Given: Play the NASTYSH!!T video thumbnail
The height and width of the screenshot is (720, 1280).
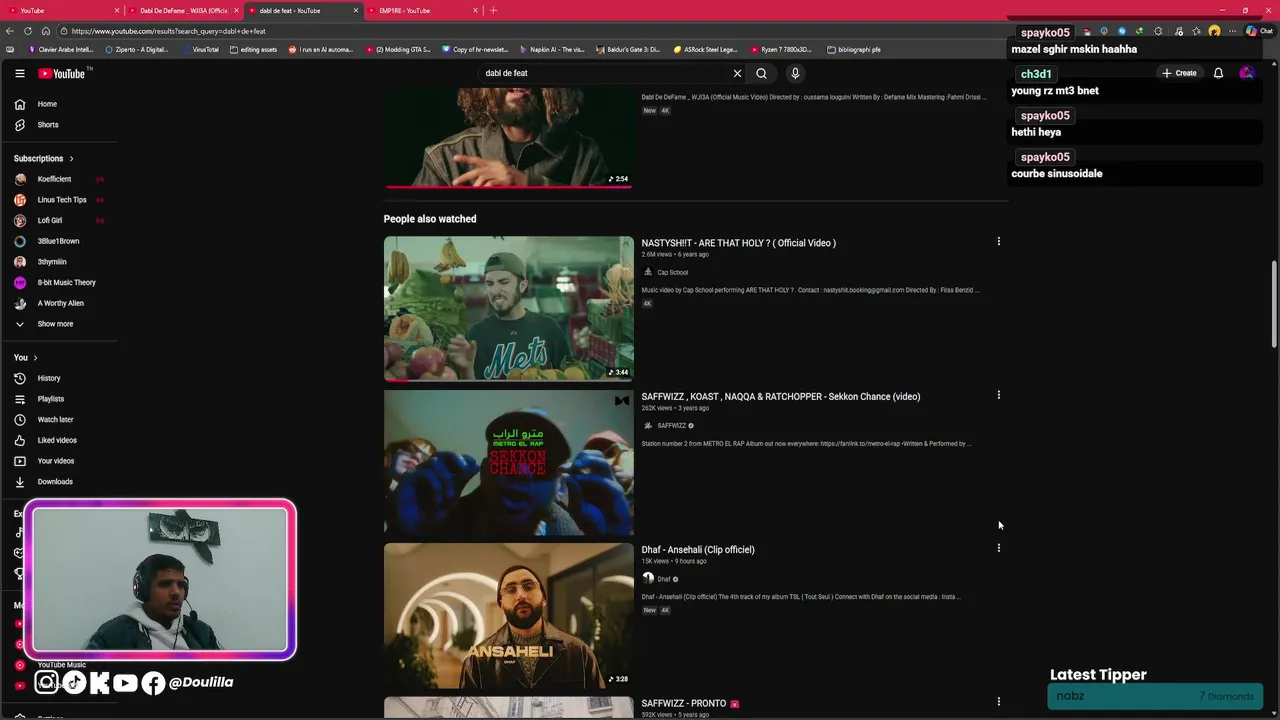Looking at the screenshot, I should [x=508, y=308].
